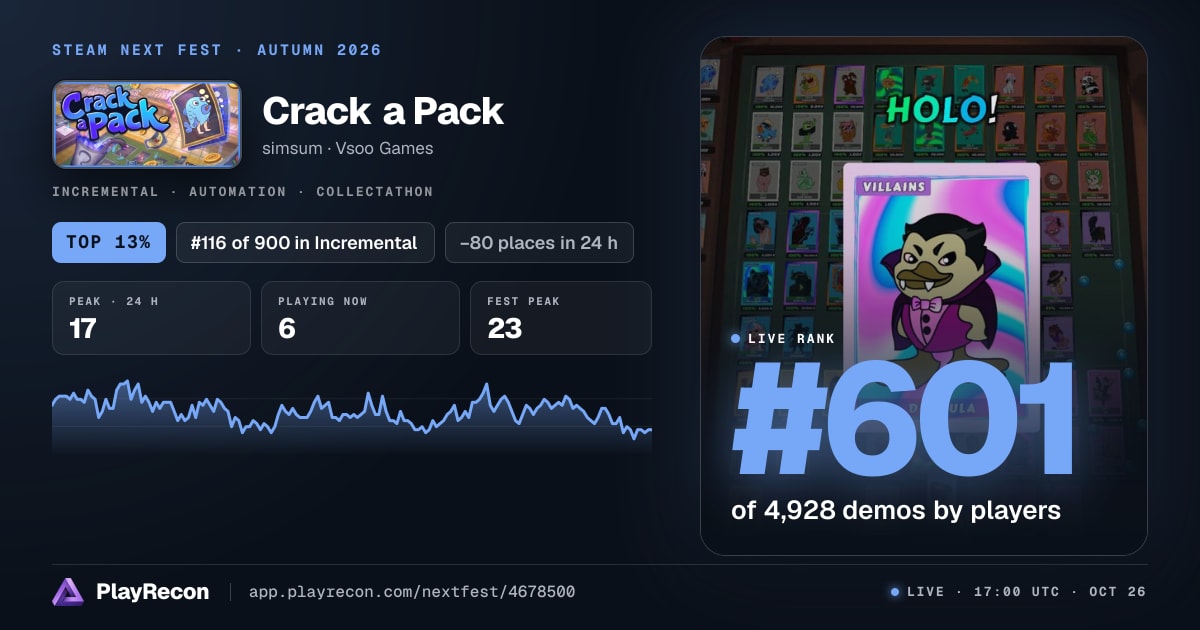Screen dimensions: 1200x630
Task: Click the TOP 13% badge
Action: 109,242
